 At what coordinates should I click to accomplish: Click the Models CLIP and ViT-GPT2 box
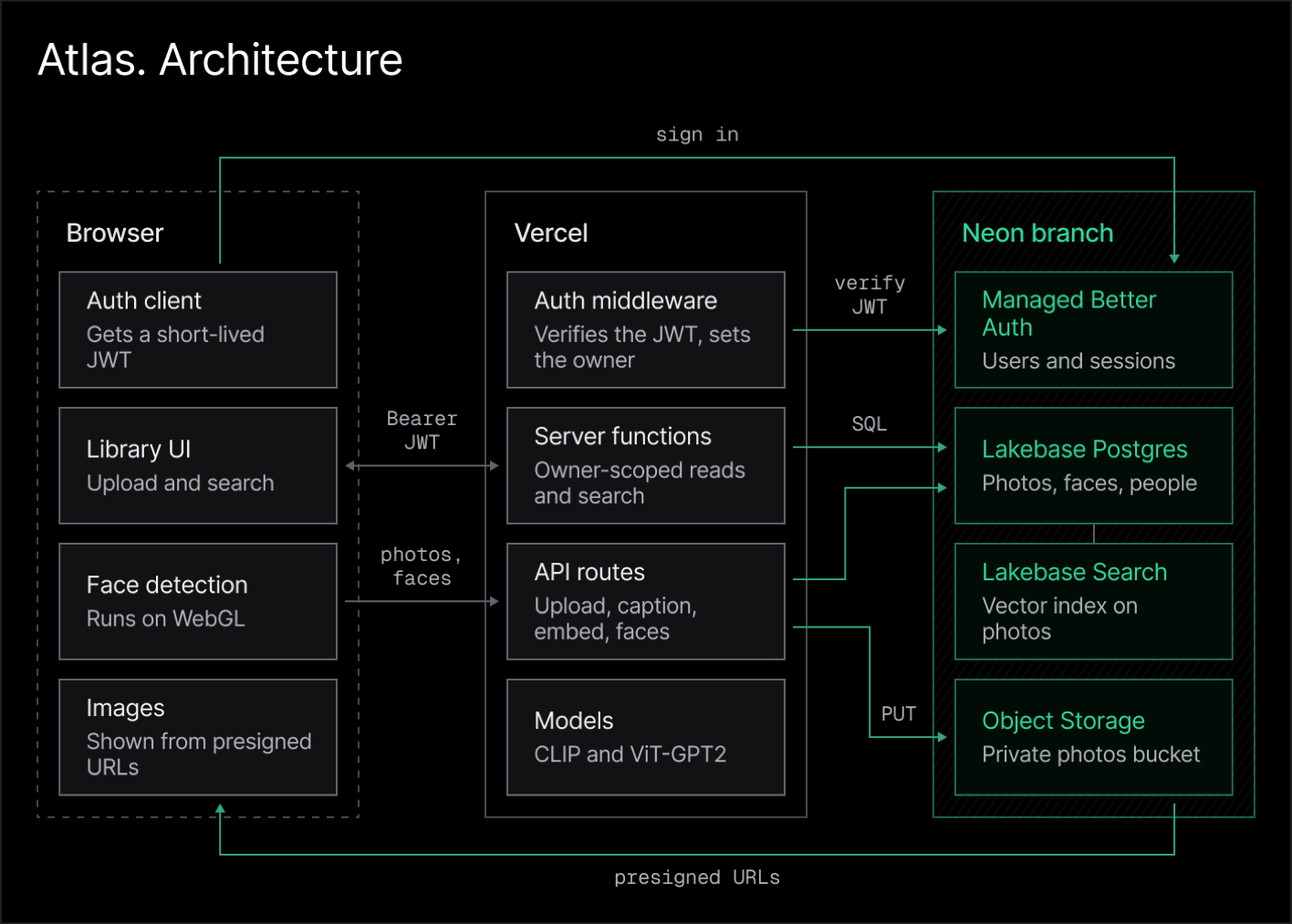pyautogui.click(x=646, y=737)
